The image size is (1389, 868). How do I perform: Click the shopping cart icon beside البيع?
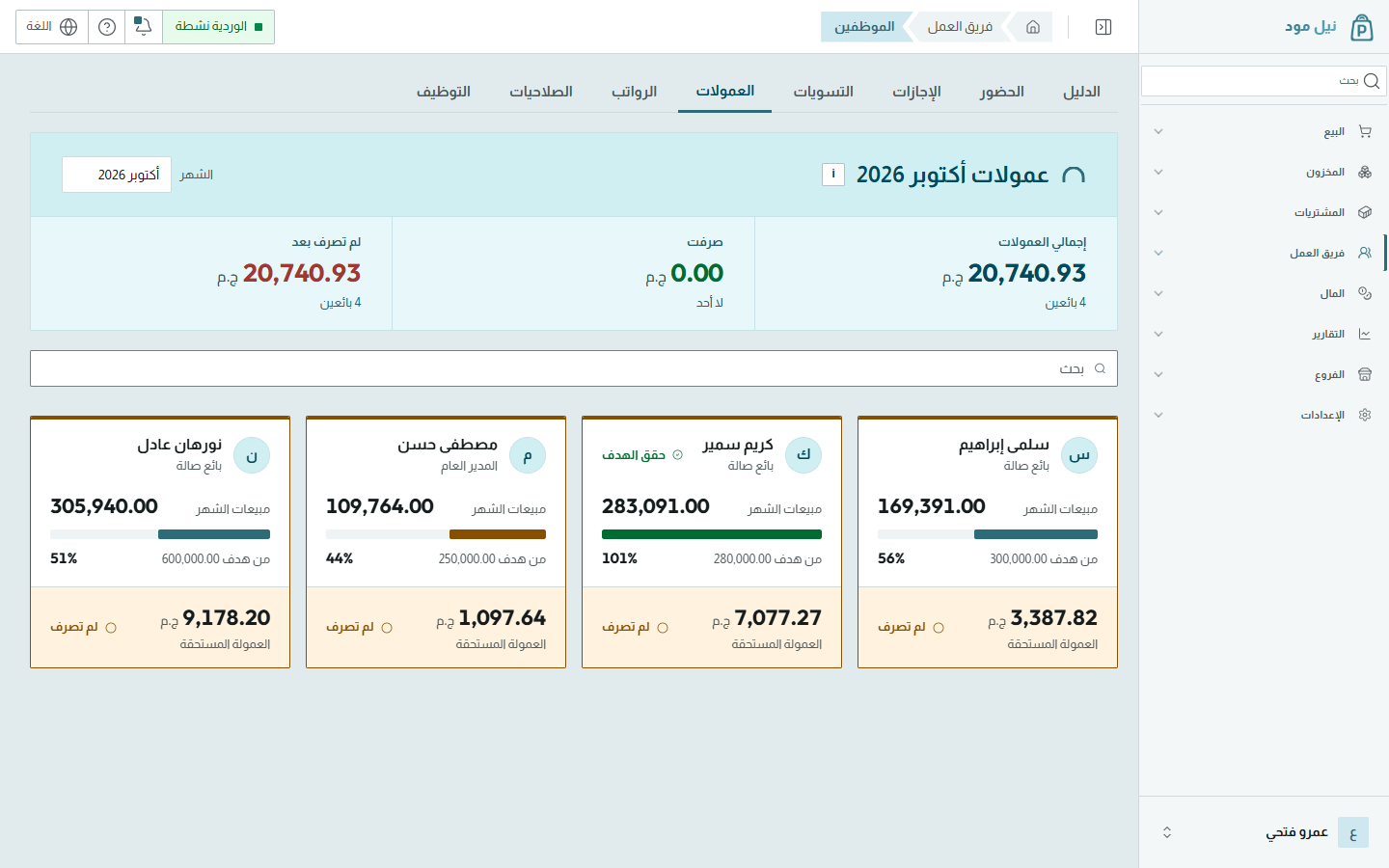coord(1365,131)
